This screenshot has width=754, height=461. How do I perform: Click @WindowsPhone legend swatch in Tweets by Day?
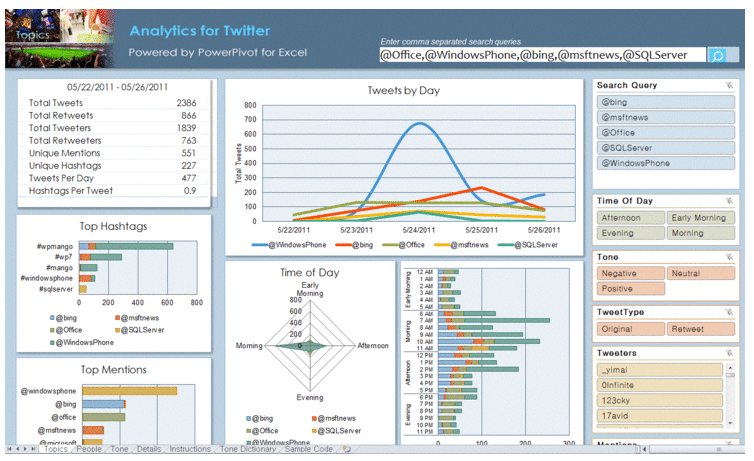(260, 245)
